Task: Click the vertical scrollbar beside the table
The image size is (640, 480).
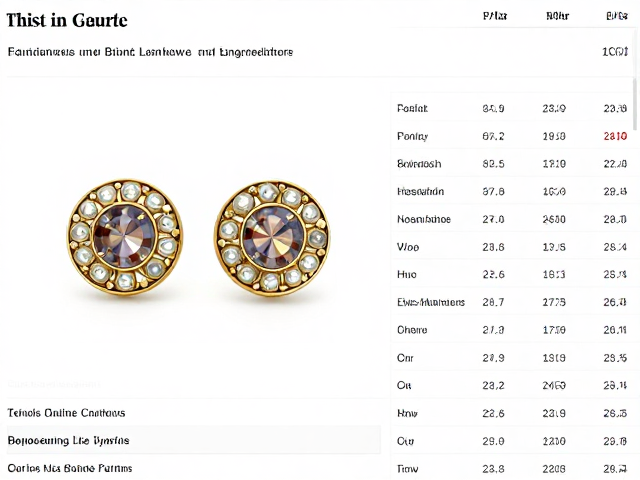Action: coord(635,104)
